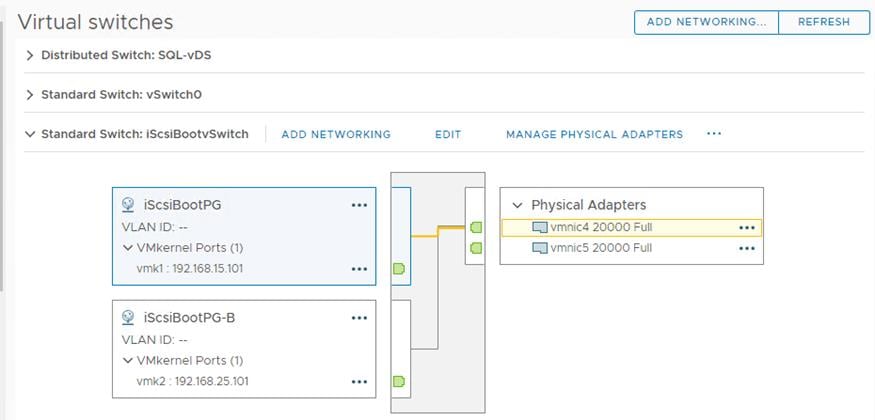Click the vmnic5 adapter icon
This screenshot has width=875, height=420.
click(x=540, y=248)
